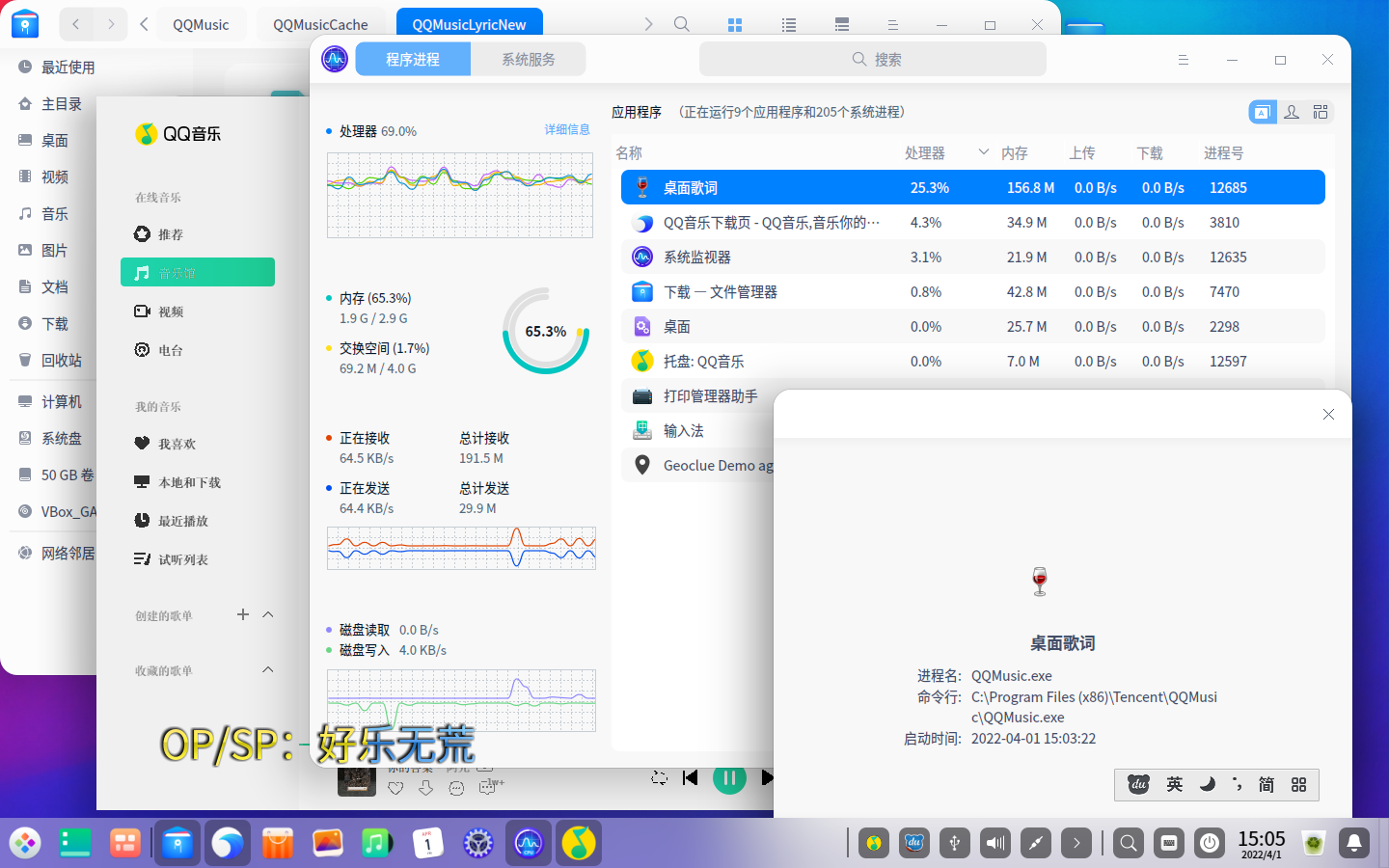The height and width of the screenshot is (868, 1389).
Task: Collapse the 创建的歌单 playlist section
Action: click(x=268, y=614)
